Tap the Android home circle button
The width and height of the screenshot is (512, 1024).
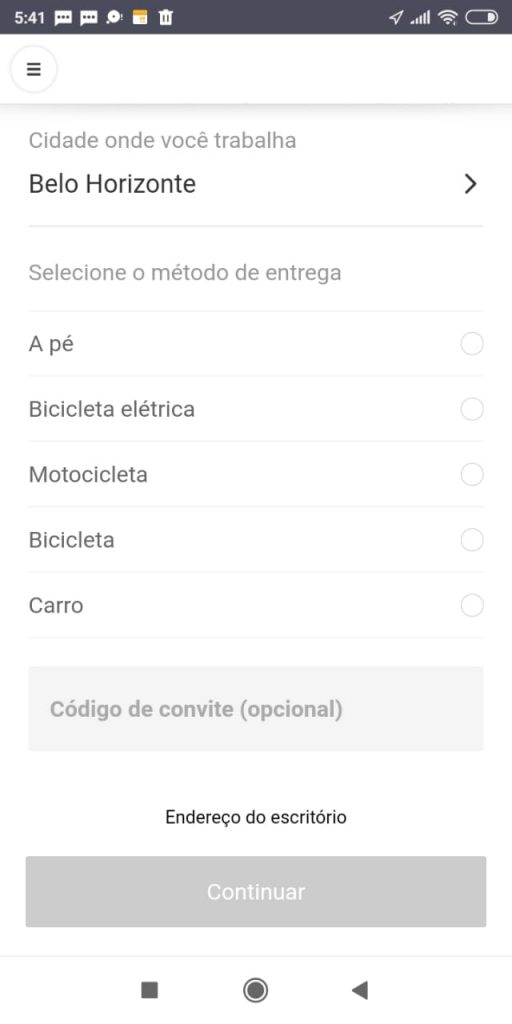click(255, 990)
